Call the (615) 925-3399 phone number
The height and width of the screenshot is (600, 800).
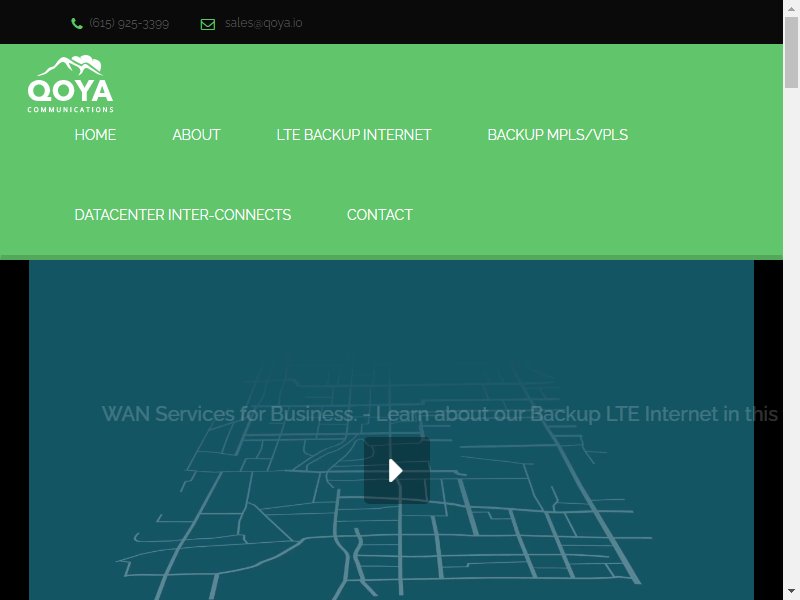pos(129,23)
